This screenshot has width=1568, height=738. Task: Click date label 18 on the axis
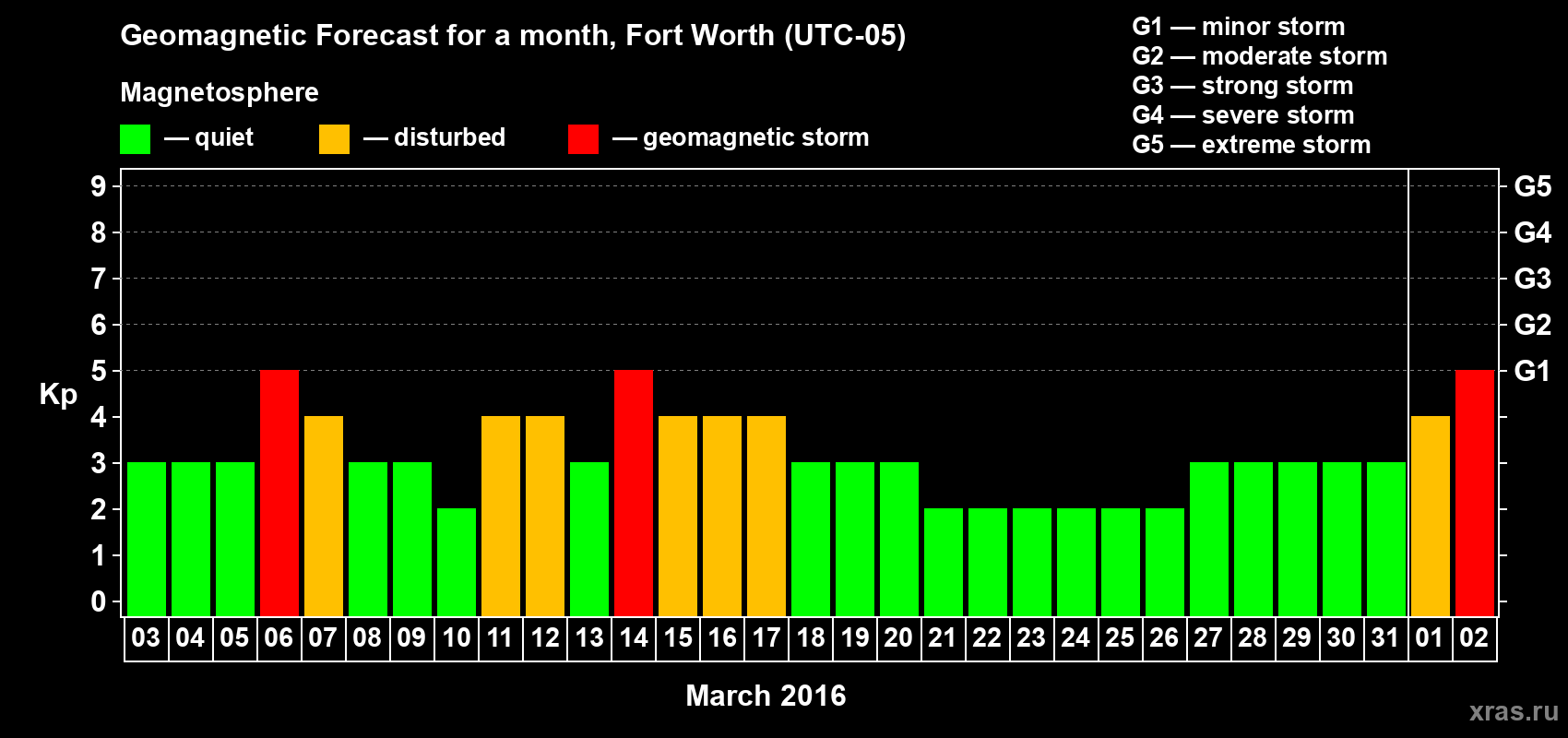coord(810,638)
